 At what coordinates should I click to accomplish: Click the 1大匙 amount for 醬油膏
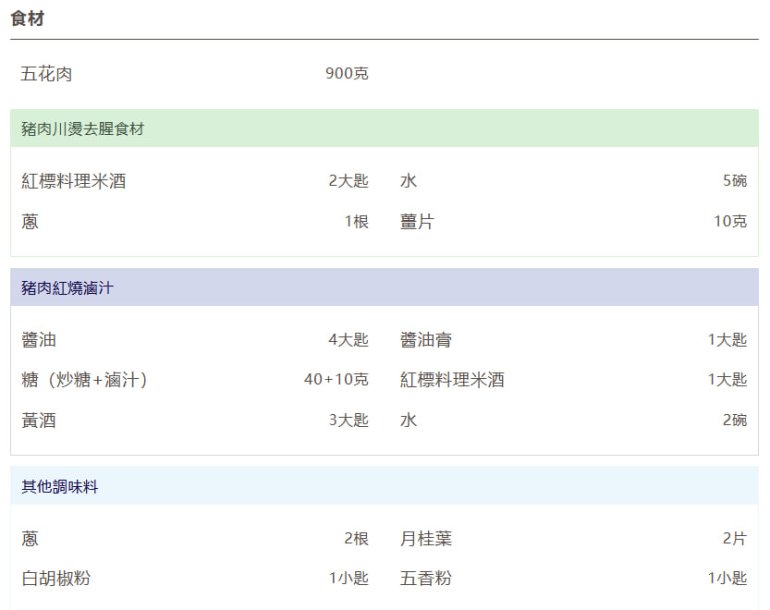coord(727,340)
